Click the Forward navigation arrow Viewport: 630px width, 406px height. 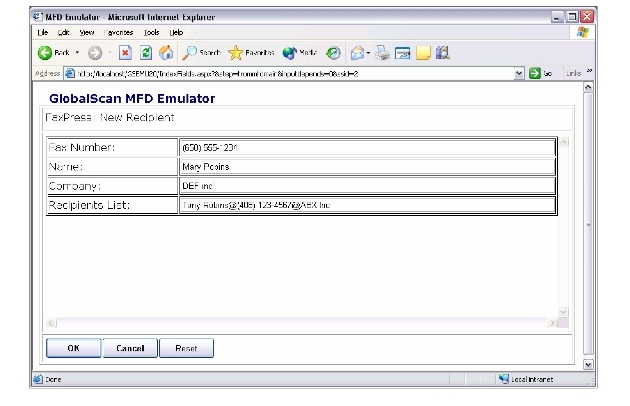coord(95,53)
